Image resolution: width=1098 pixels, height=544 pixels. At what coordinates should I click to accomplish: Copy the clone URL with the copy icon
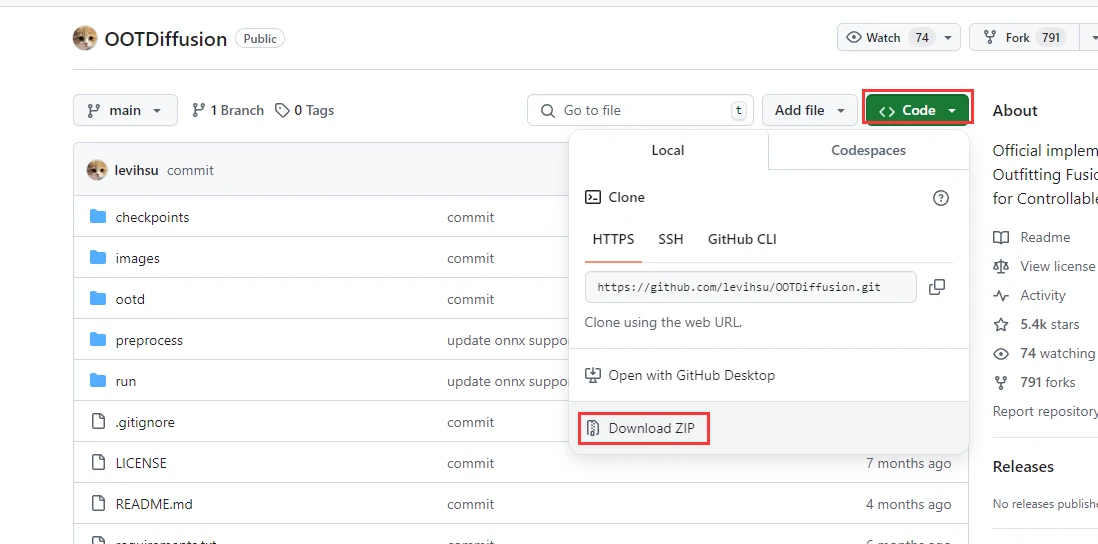pos(937,287)
